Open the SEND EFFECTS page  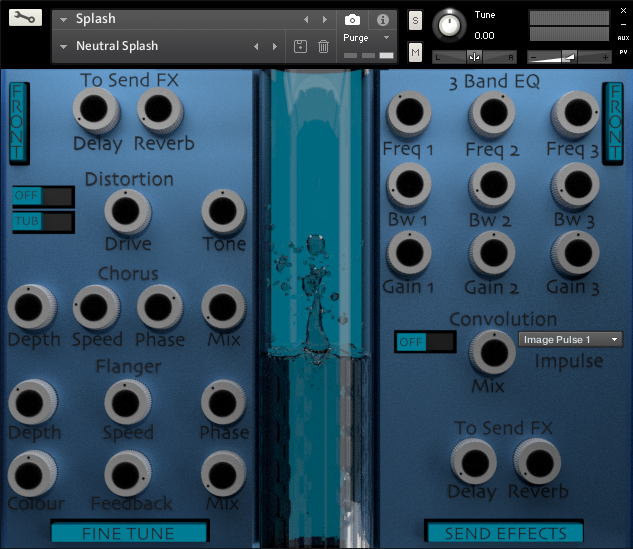coord(505,533)
